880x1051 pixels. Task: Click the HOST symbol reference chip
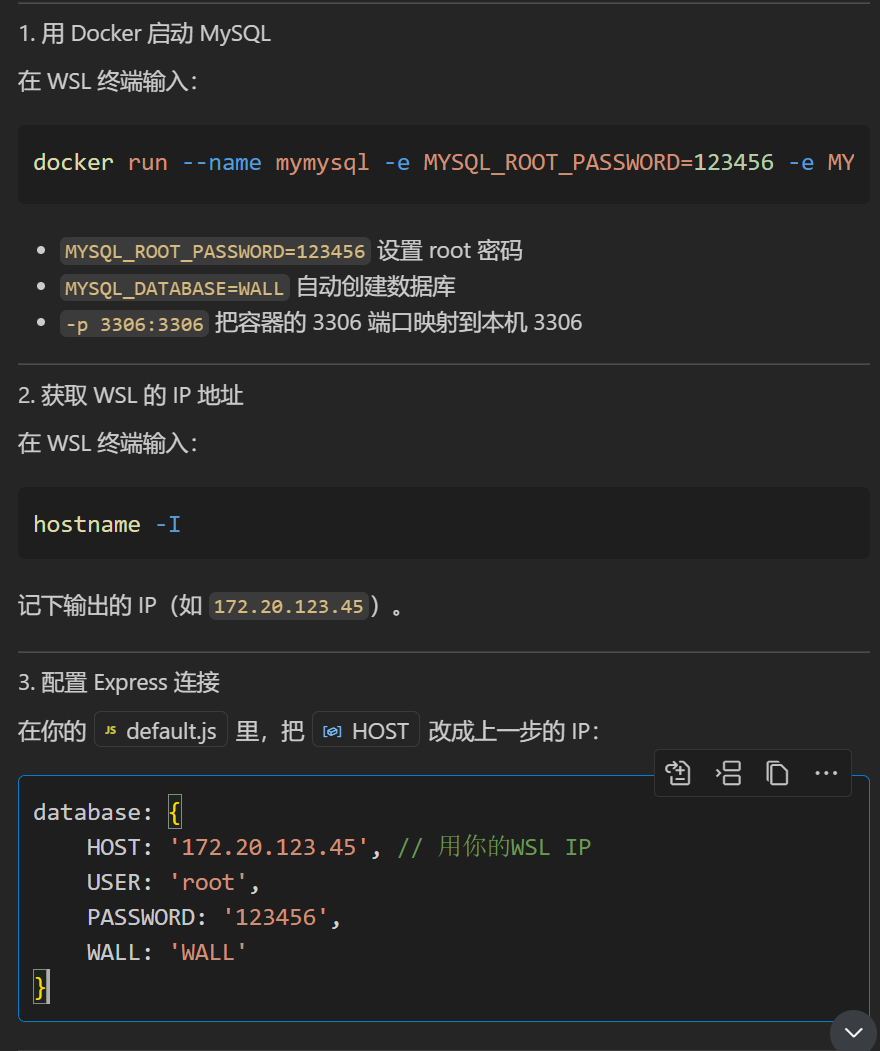(x=366, y=731)
